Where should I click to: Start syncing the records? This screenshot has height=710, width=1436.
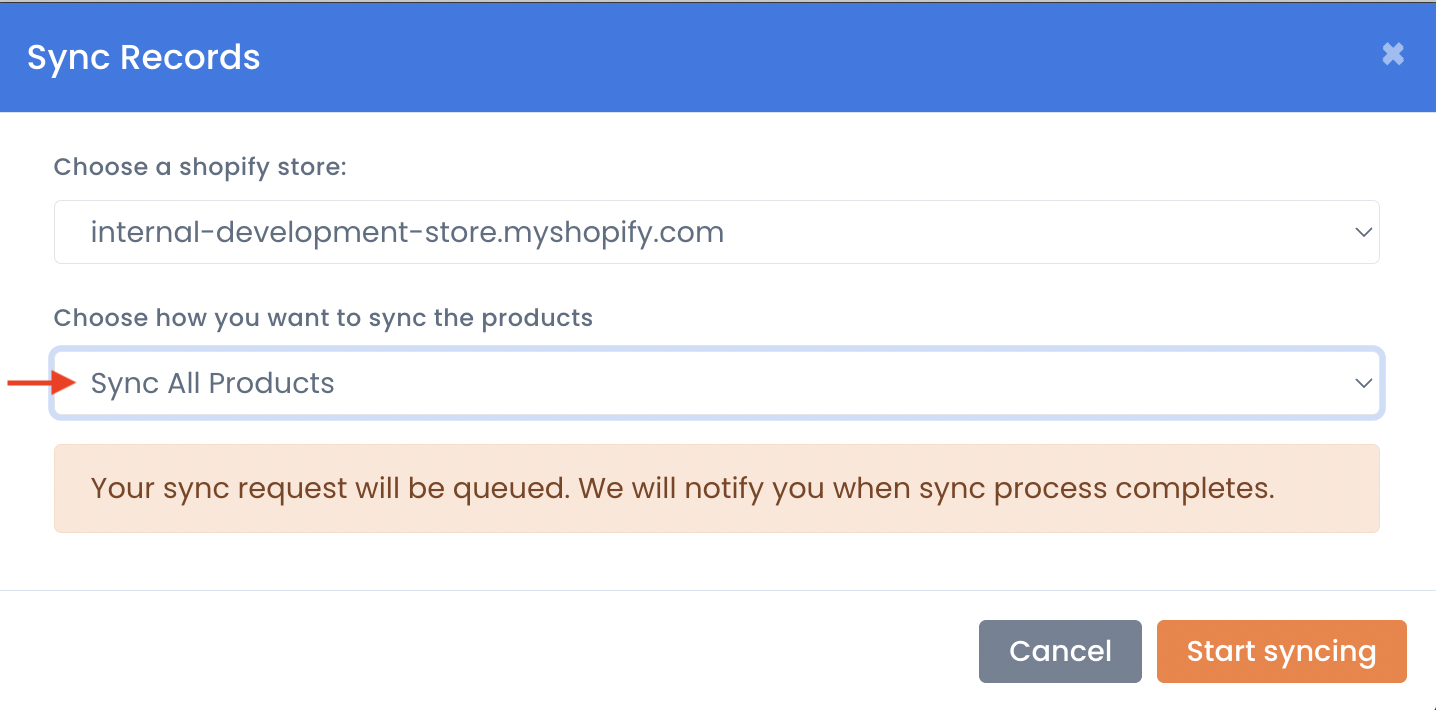1281,651
